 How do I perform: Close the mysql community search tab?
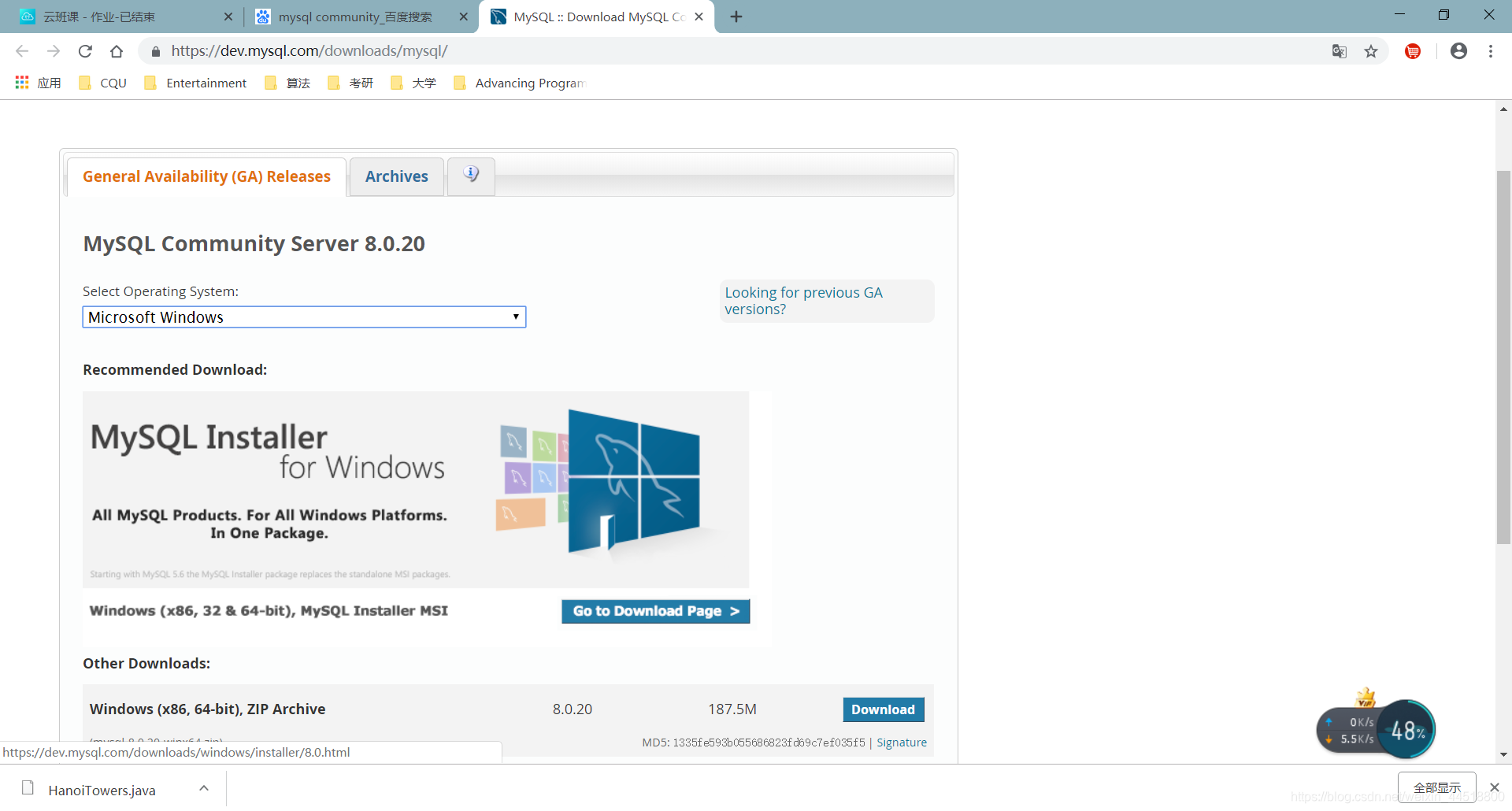(463, 17)
